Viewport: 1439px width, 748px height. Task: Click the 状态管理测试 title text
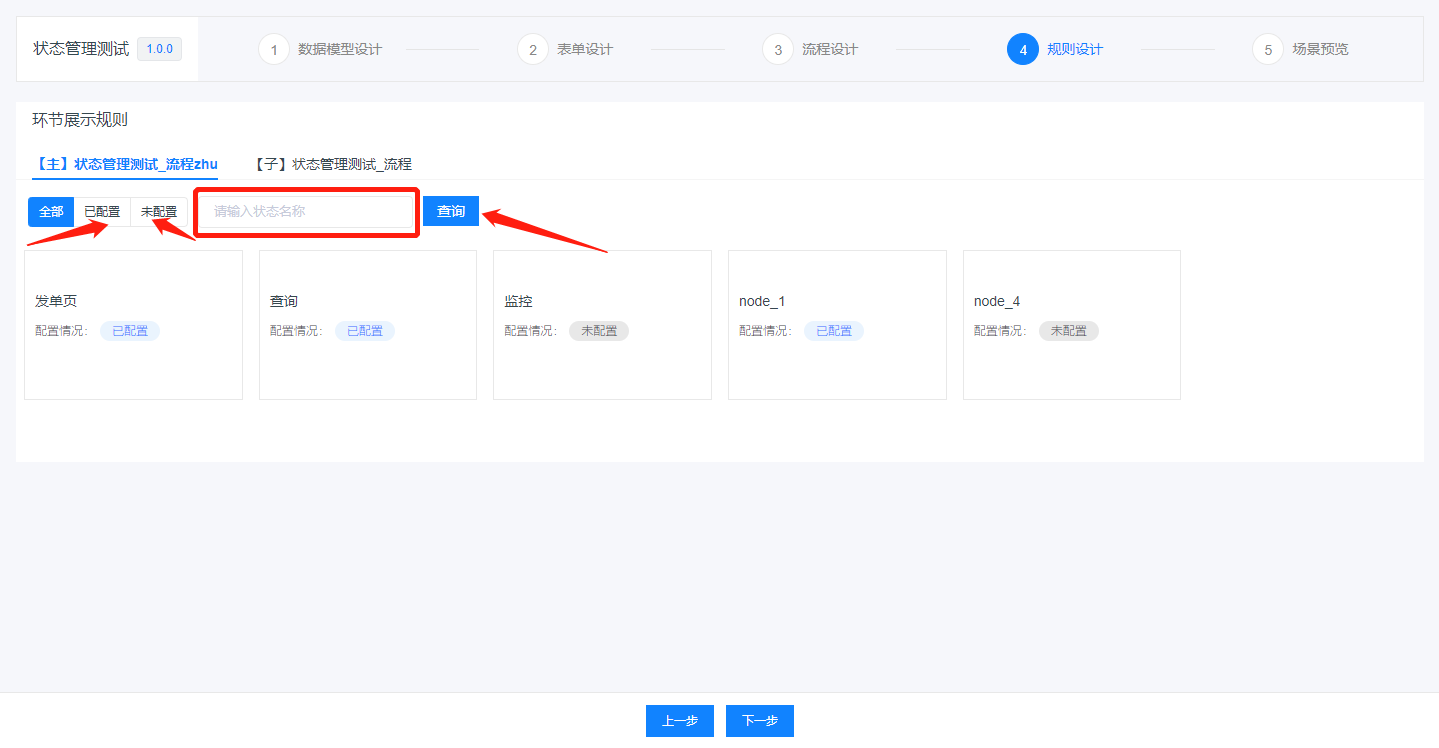(81, 49)
